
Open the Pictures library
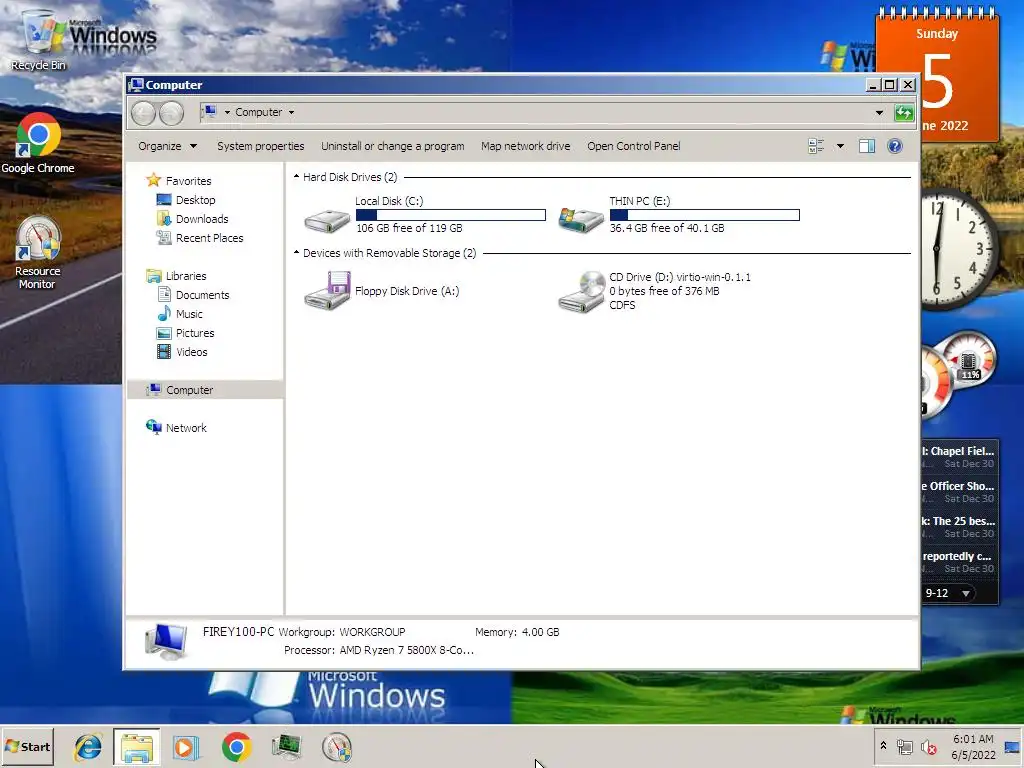click(195, 332)
